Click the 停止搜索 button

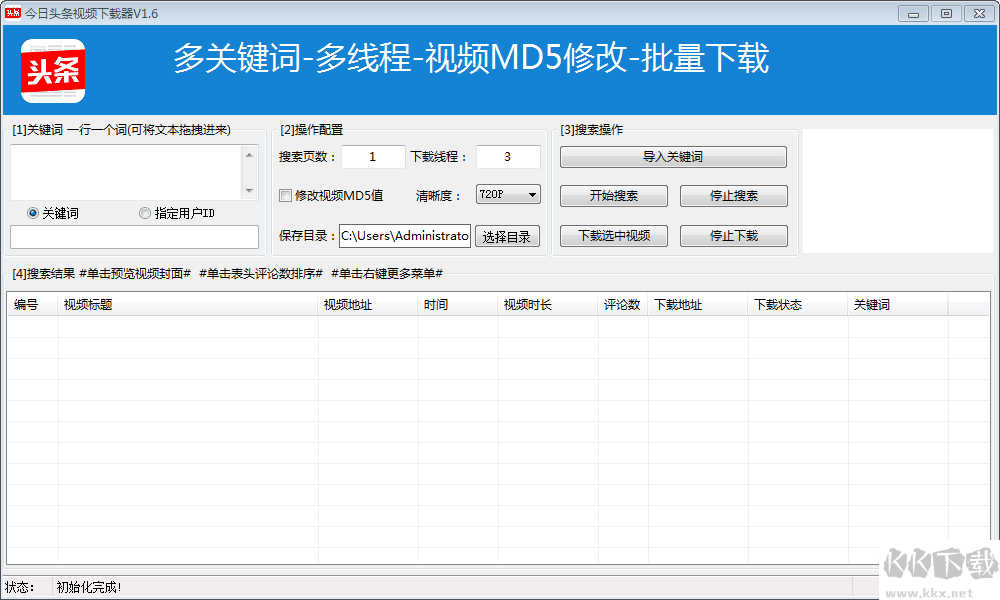click(x=734, y=195)
